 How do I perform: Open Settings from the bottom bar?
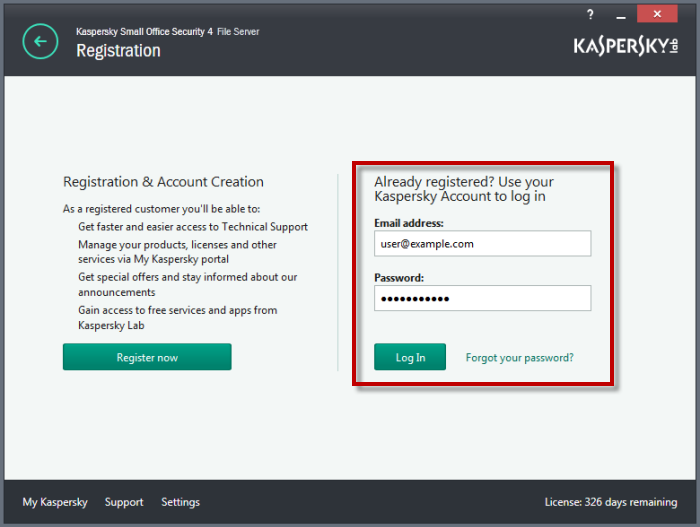pyautogui.click(x=180, y=502)
